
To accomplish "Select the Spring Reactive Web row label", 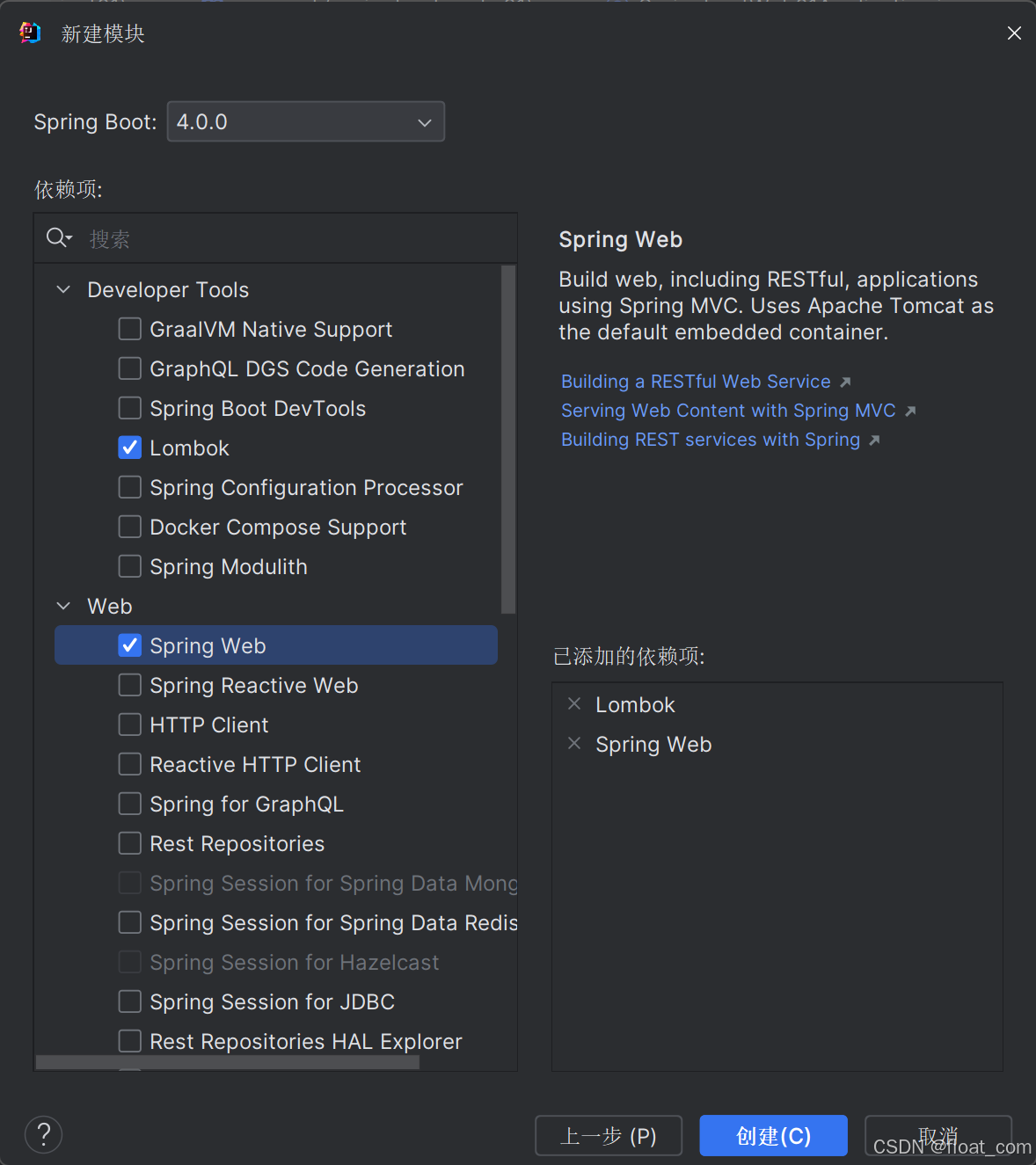I will [254, 685].
